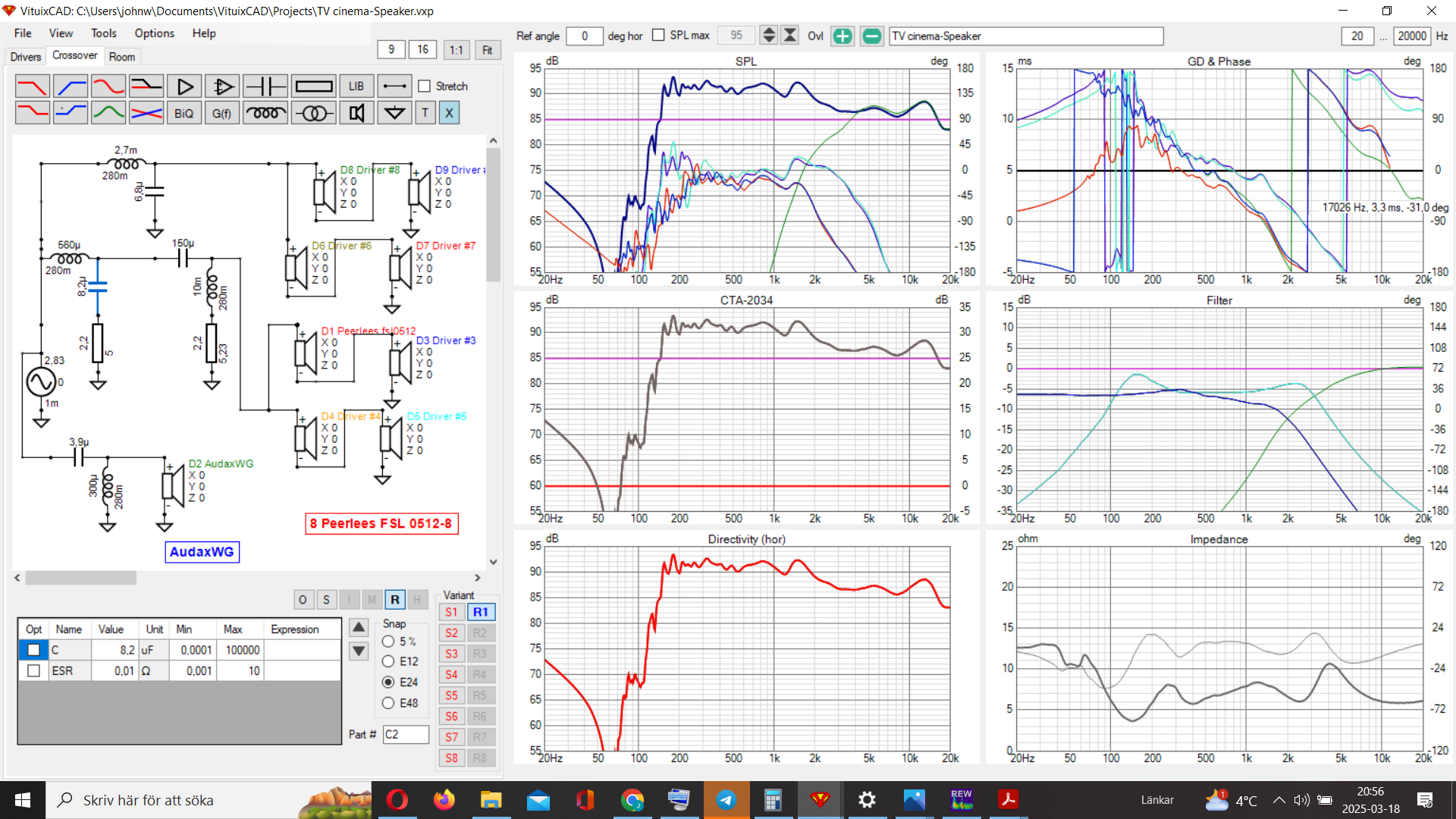
Task: Select variant R1
Action: 481,612
